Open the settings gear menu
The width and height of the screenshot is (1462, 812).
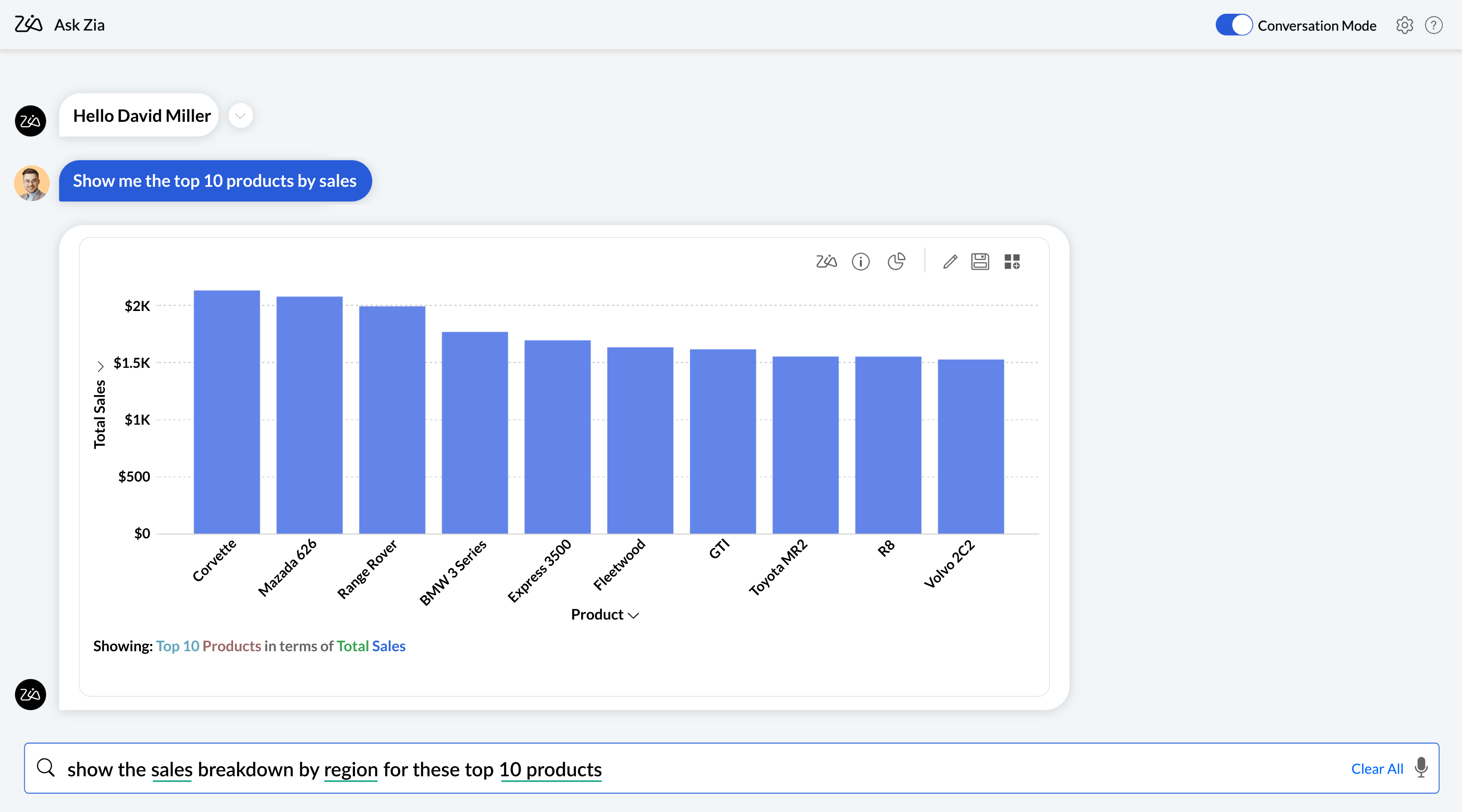pos(1405,25)
